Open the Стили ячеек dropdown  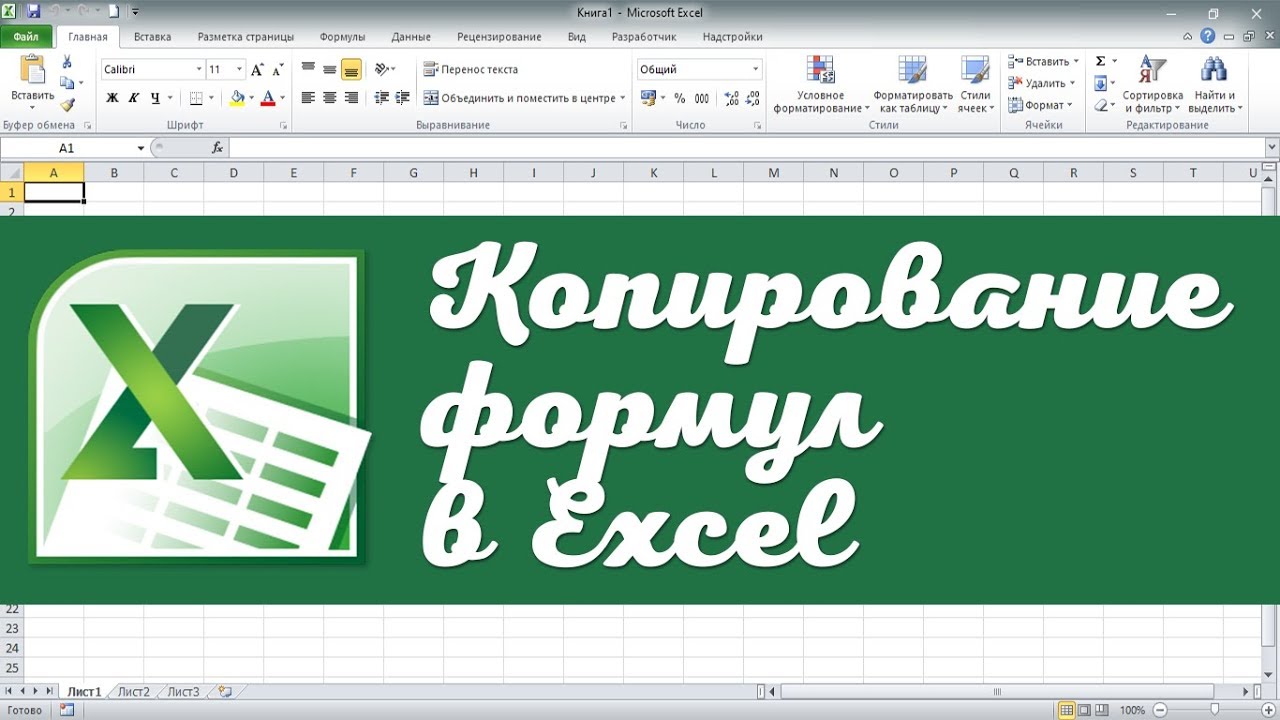click(x=976, y=84)
